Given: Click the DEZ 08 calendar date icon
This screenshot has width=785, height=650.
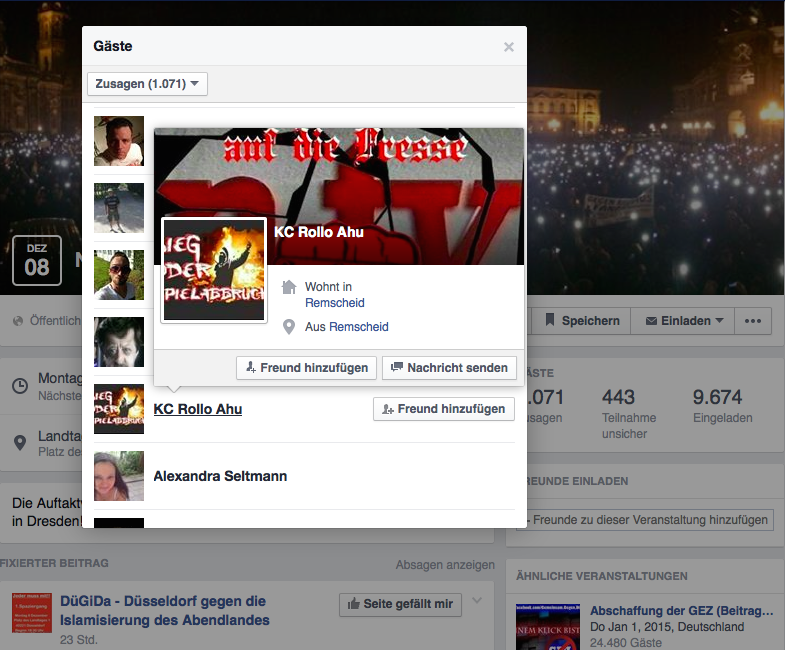Looking at the screenshot, I should (x=37, y=259).
